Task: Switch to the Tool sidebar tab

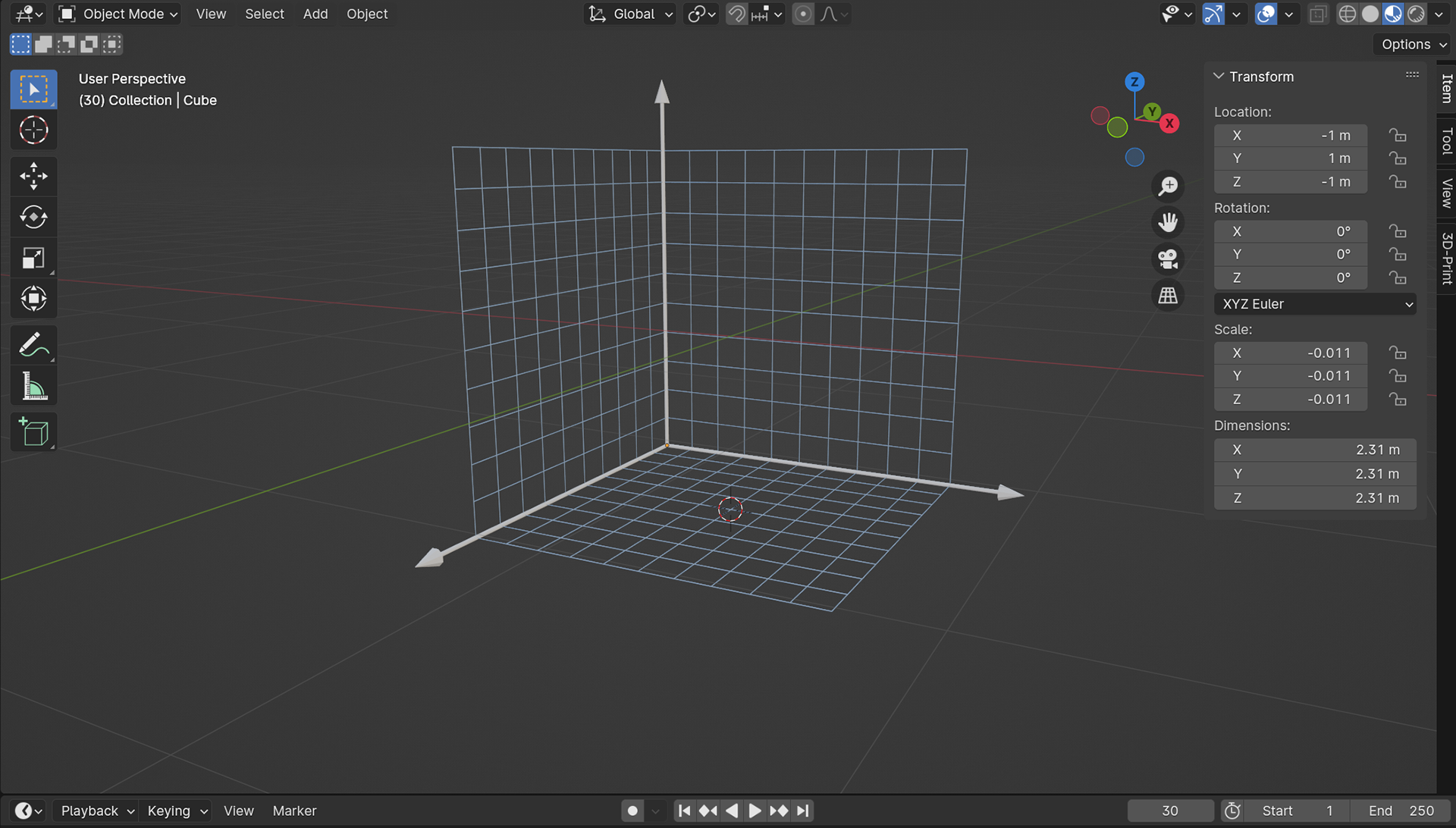Action: 1447,141
